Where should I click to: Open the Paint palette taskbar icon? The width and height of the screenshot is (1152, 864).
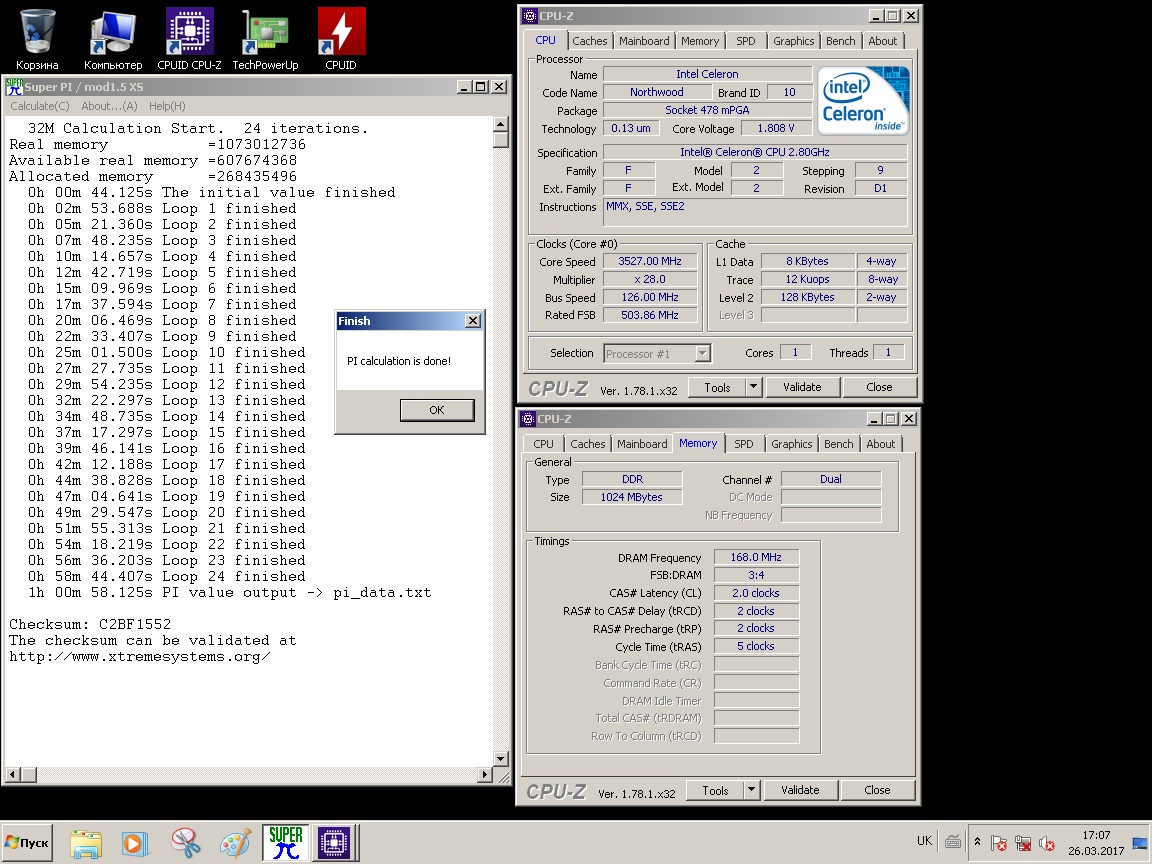click(235, 843)
